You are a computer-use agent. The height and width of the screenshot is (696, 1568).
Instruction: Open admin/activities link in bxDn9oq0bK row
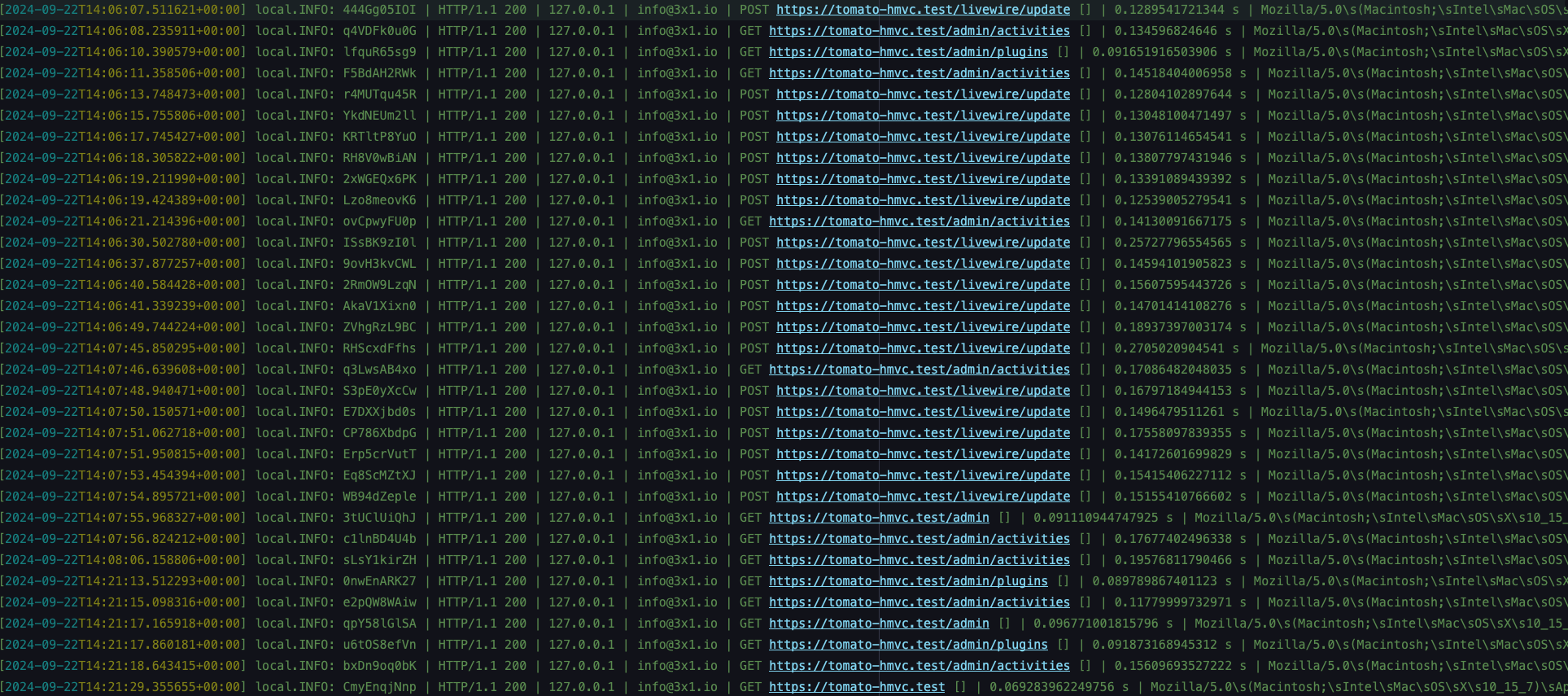919,666
